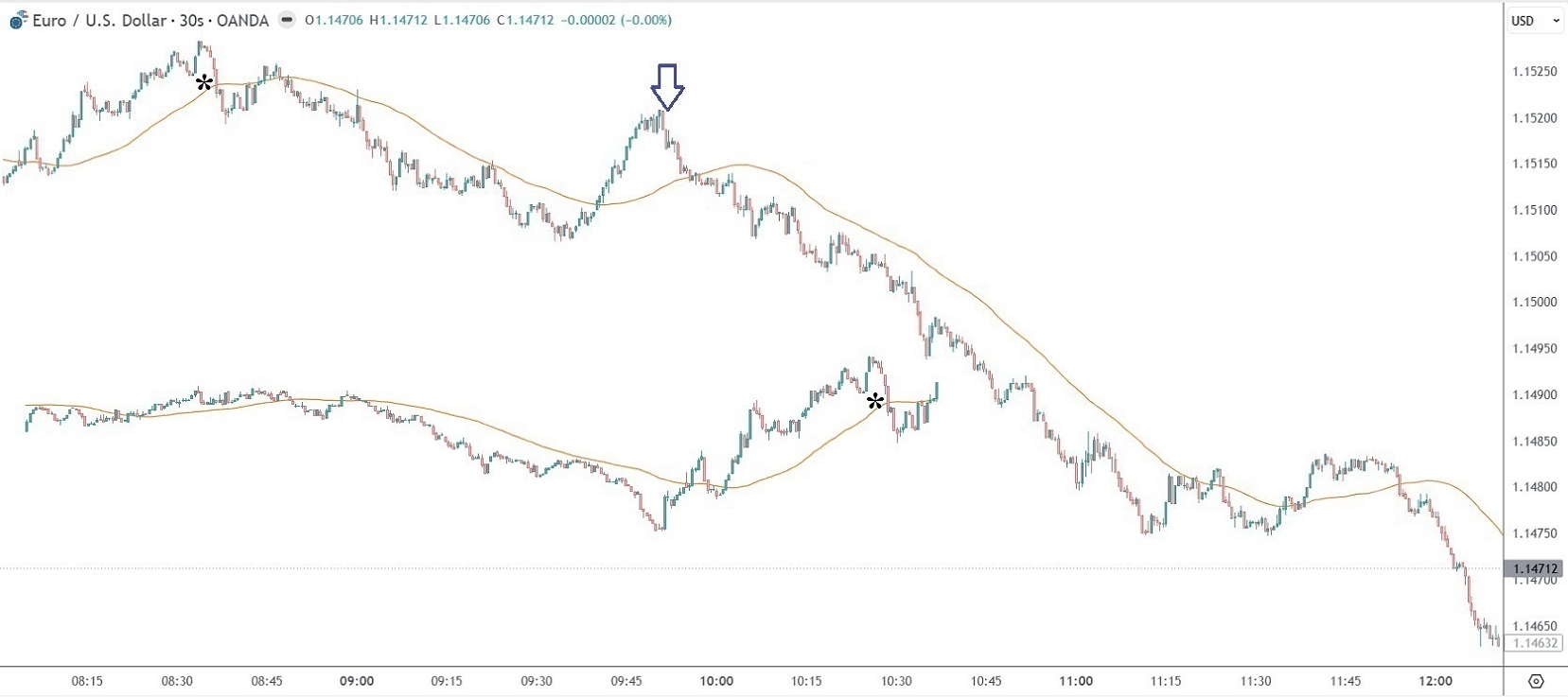The height and width of the screenshot is (697, 1568).
Task: Click the 11:00 time axis label
Action: point(1076,681)
